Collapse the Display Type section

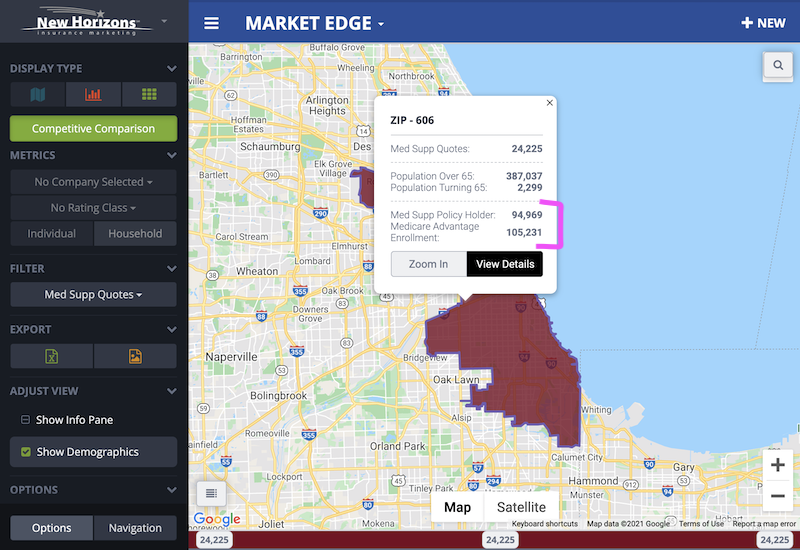tap(171, 68)
